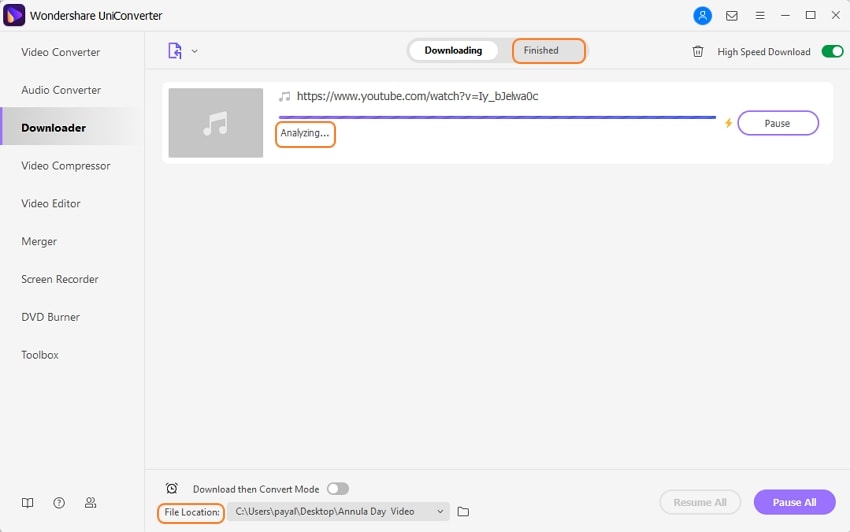This screenshot has height=532, width=850.
Task: Pause the YouTube download item
Action: (778, 123)
